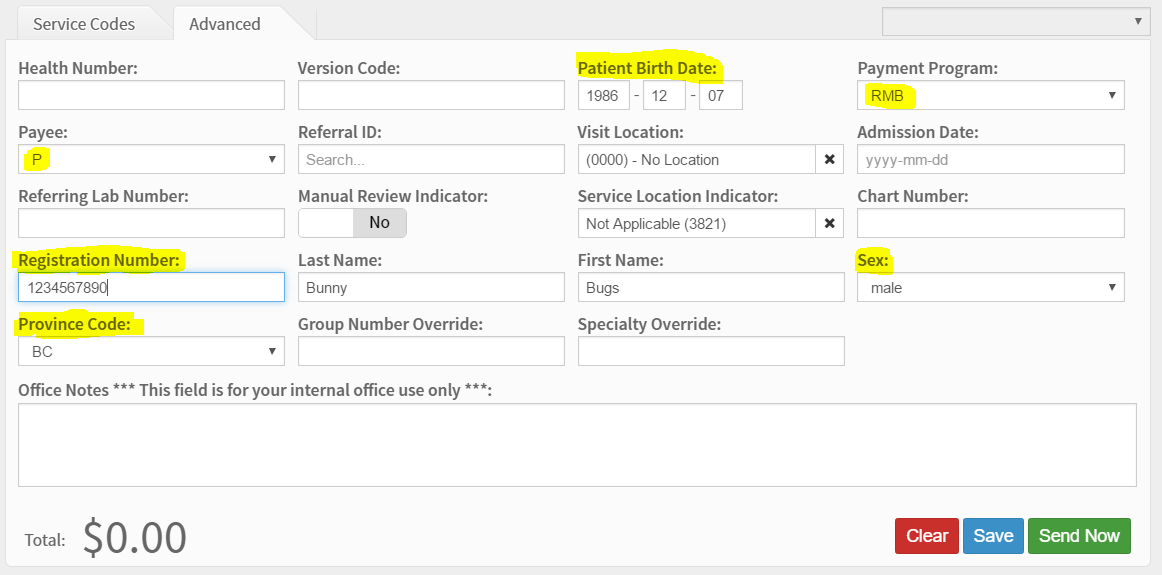Click the green Send Now button
The image size is (1162, 575).
[1079, 536]
